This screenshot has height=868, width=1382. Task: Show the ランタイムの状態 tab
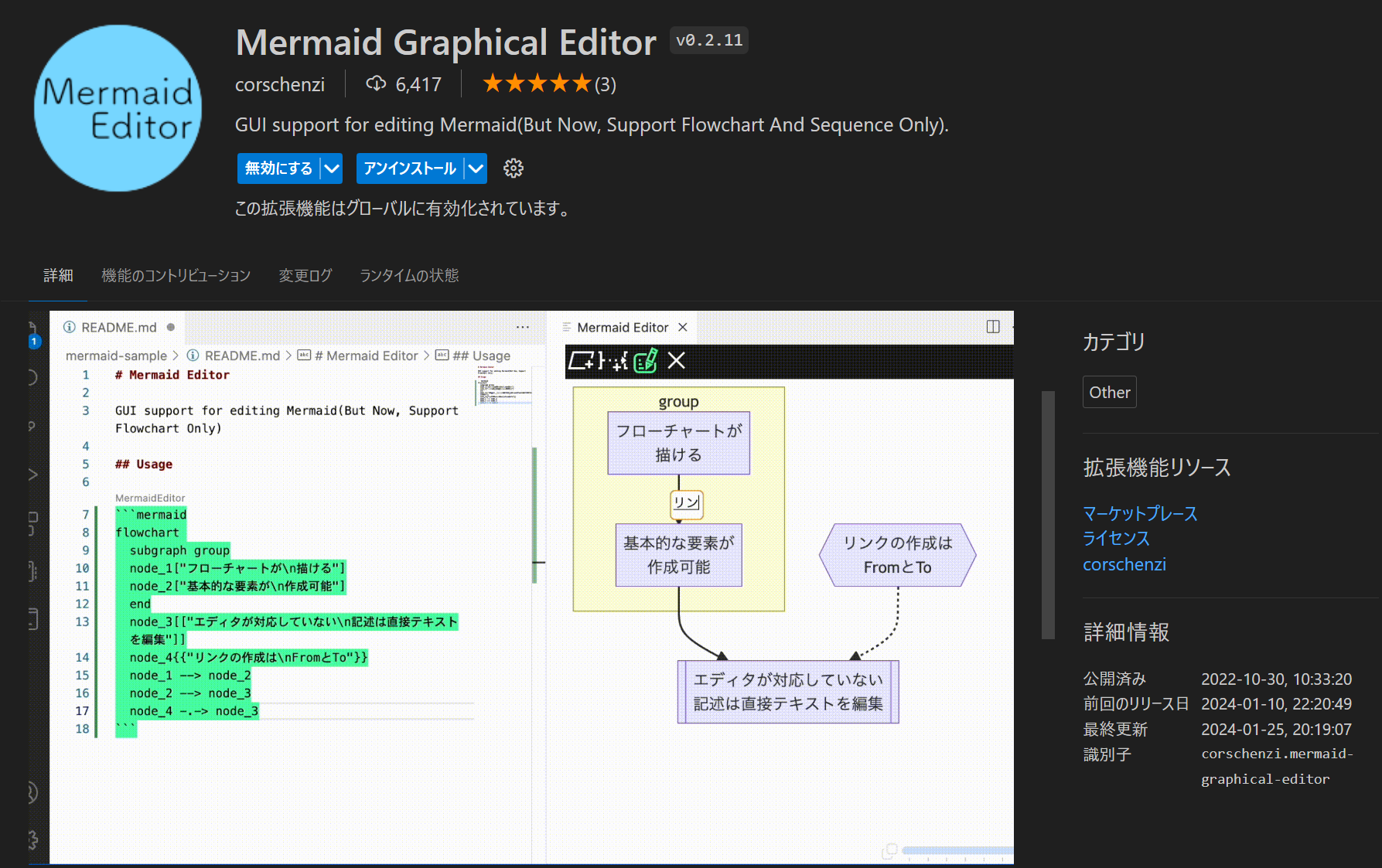409,276
